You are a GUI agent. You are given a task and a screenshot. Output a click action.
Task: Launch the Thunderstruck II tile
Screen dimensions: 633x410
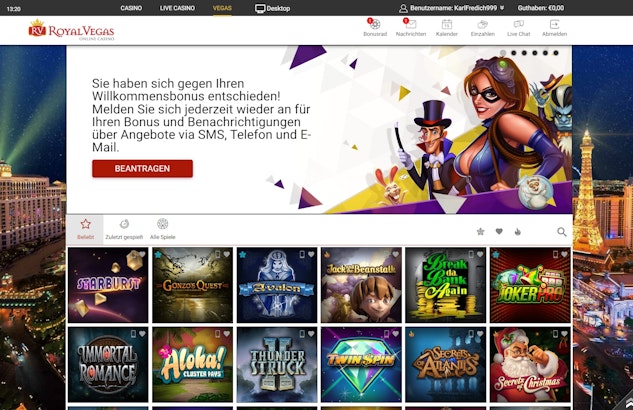click(x=277, y=364)
